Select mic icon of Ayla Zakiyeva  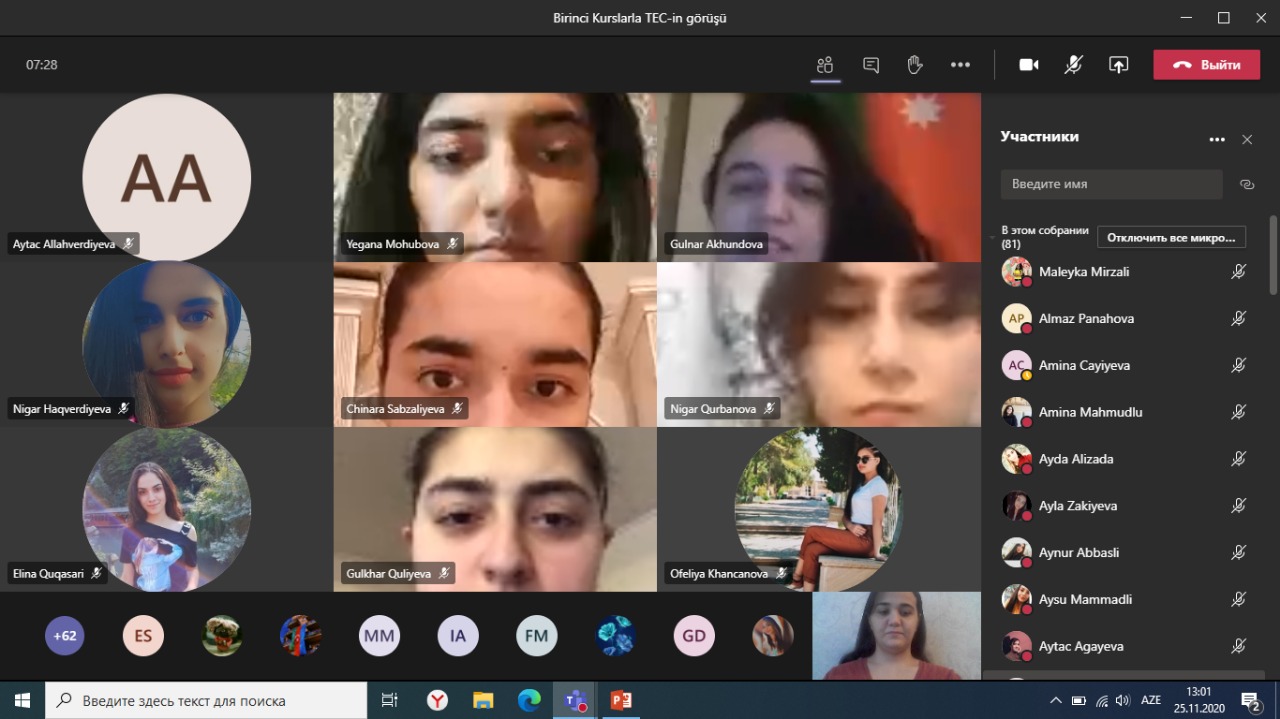pyautogui.click(x=1238, y=506)
